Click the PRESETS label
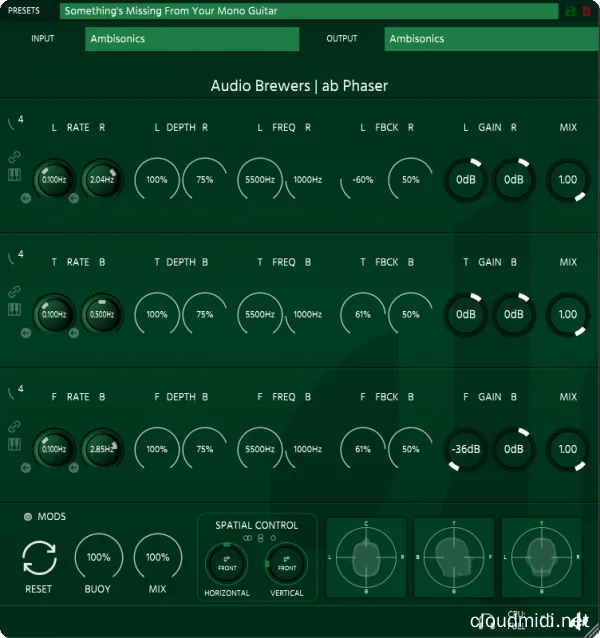The image size is (600, 638). coord(24,11)
